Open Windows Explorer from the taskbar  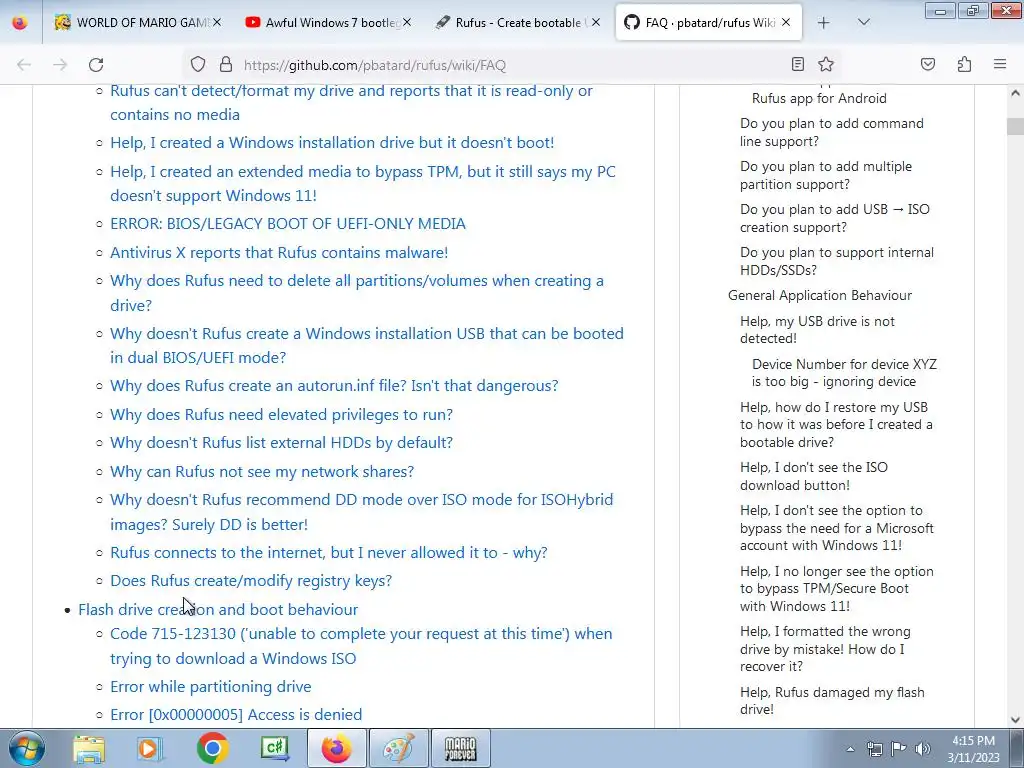tap(89, 748)
